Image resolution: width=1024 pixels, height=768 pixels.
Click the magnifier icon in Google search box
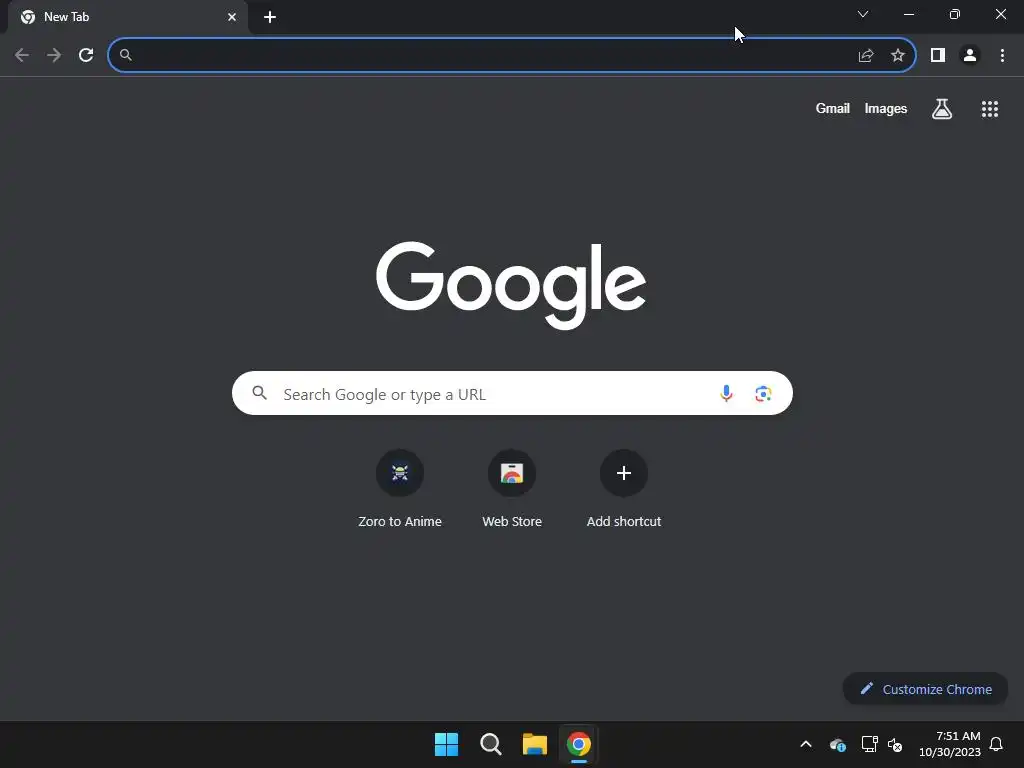coord(260,393)
